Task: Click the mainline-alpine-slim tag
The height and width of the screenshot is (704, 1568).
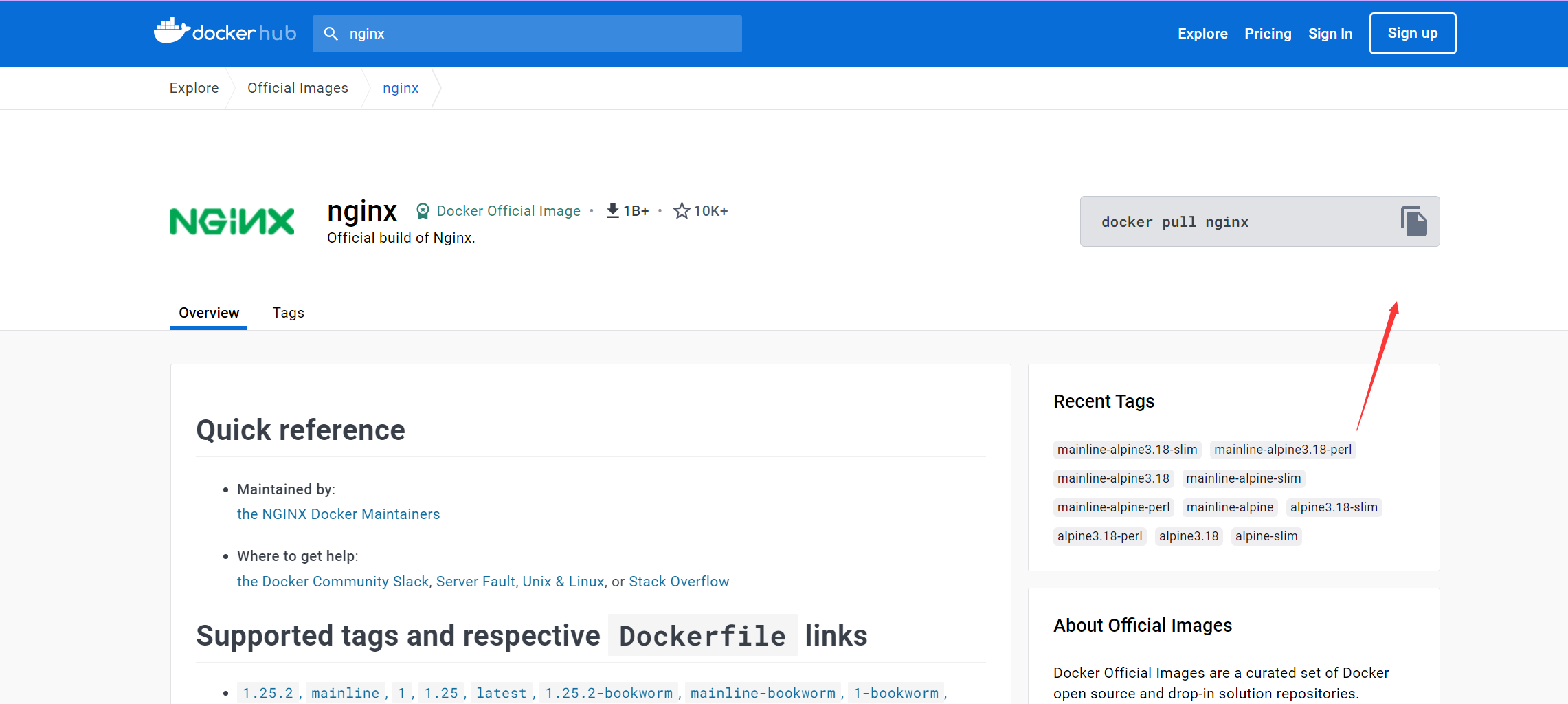Action: [x=1244, y=478]
